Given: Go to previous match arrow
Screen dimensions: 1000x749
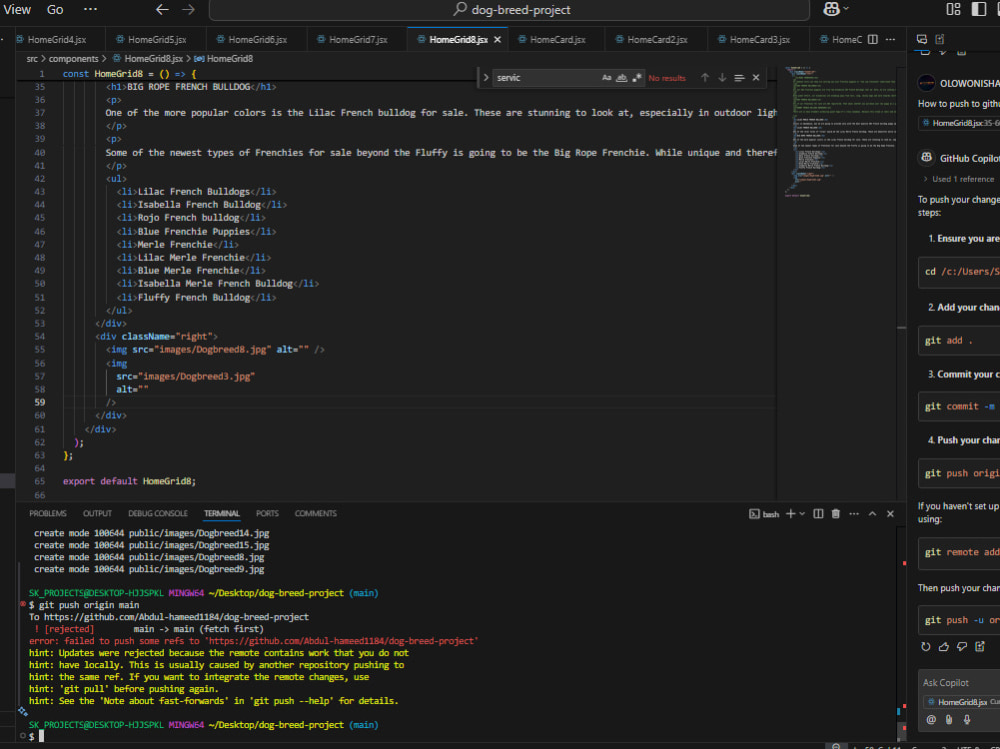Looking at the screenshot, I should (x=705, y=78).
